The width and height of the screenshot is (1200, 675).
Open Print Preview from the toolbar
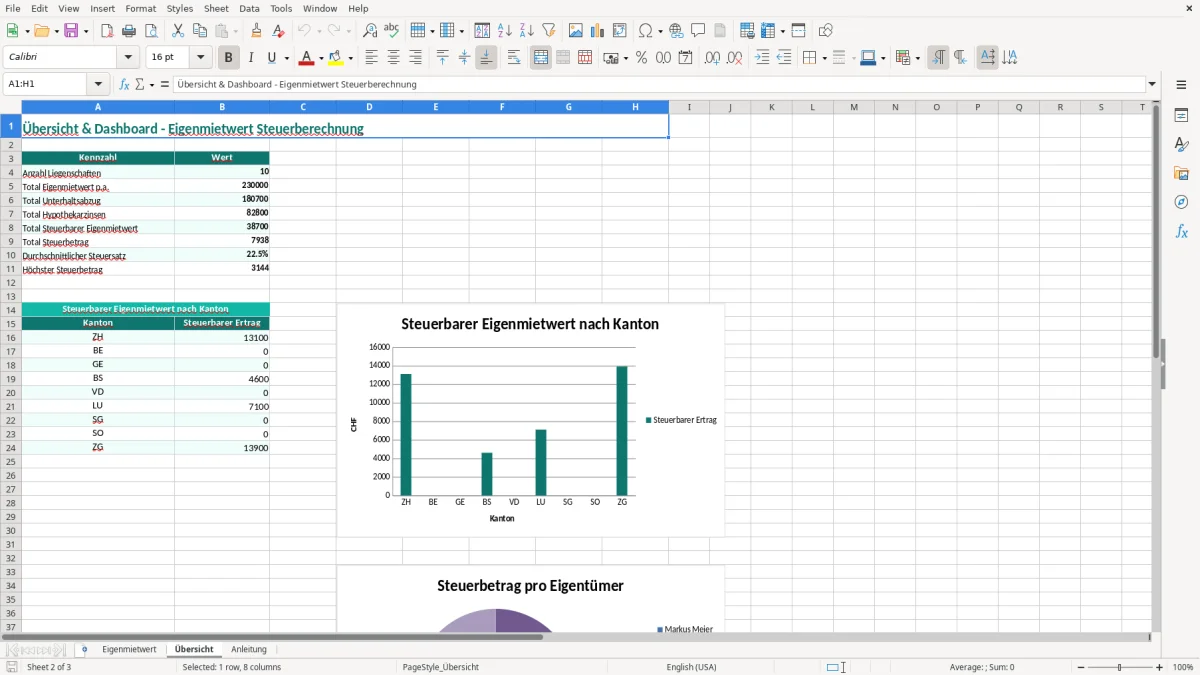[151, 31]
